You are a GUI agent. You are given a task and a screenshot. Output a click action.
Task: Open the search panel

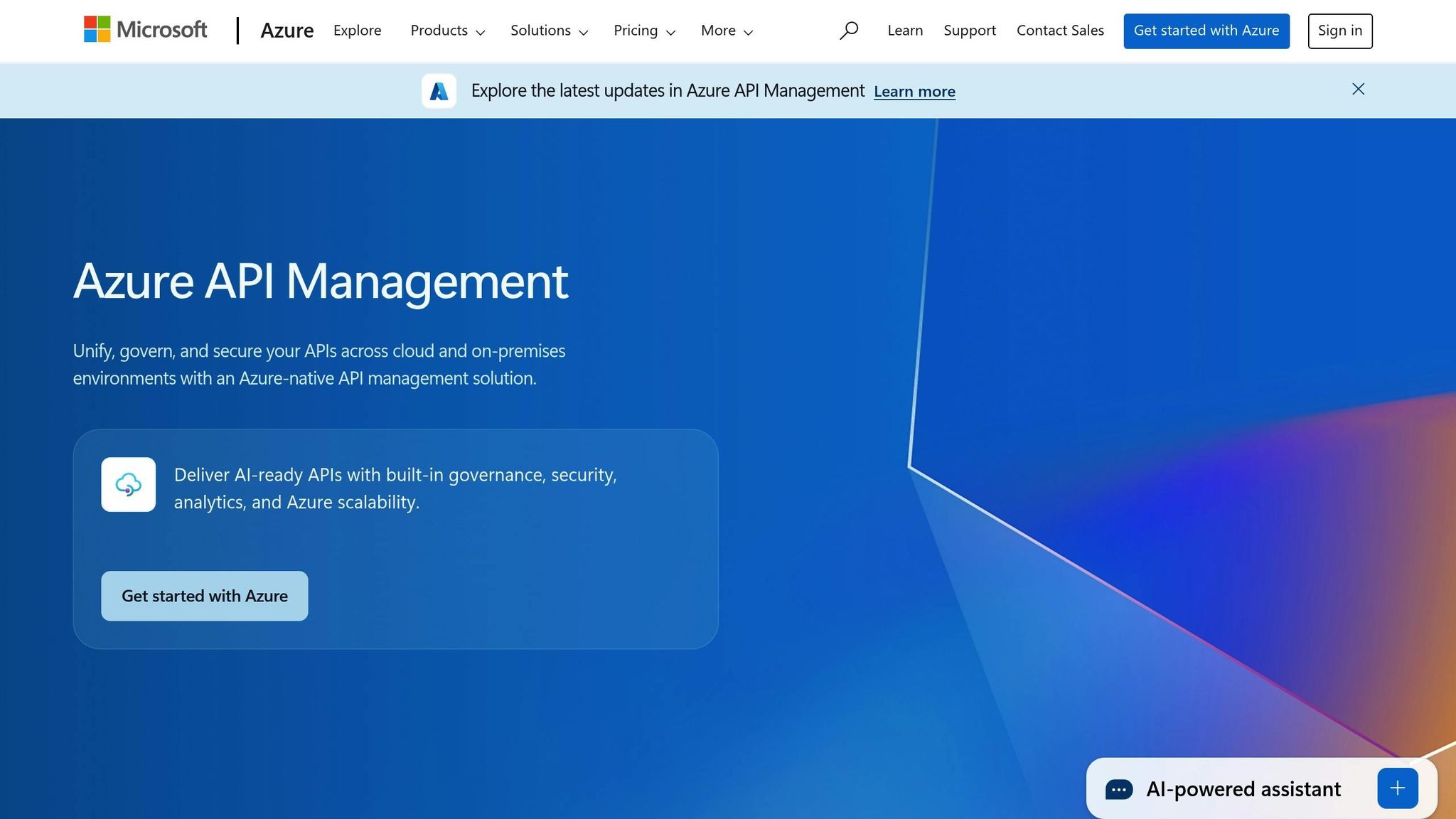click(x=849, y=30)
